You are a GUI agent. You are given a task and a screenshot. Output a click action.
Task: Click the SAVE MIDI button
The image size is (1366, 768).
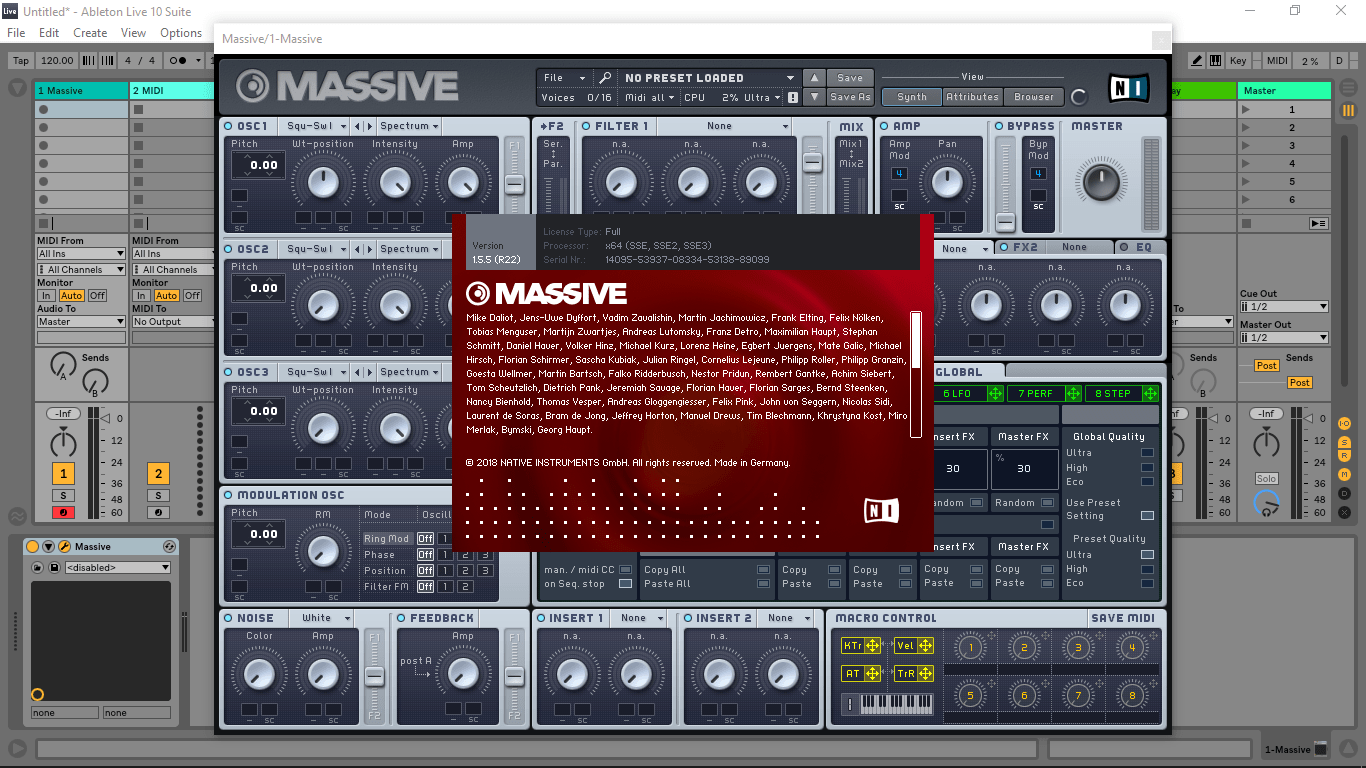pos(1123,619)
